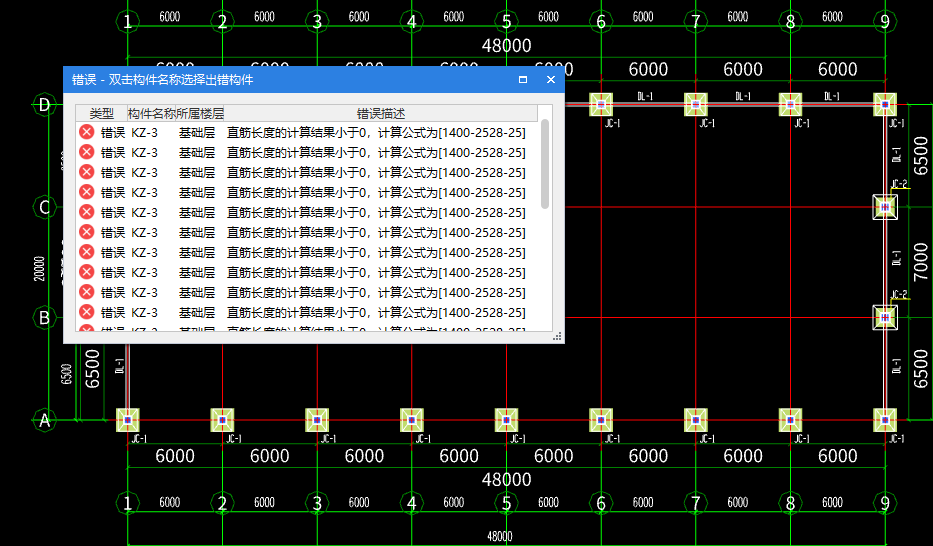The height and width of the screenshot is (546, 933).
Task: Click the large 48000 dimension below axis A
Action: tap(506, 479)
